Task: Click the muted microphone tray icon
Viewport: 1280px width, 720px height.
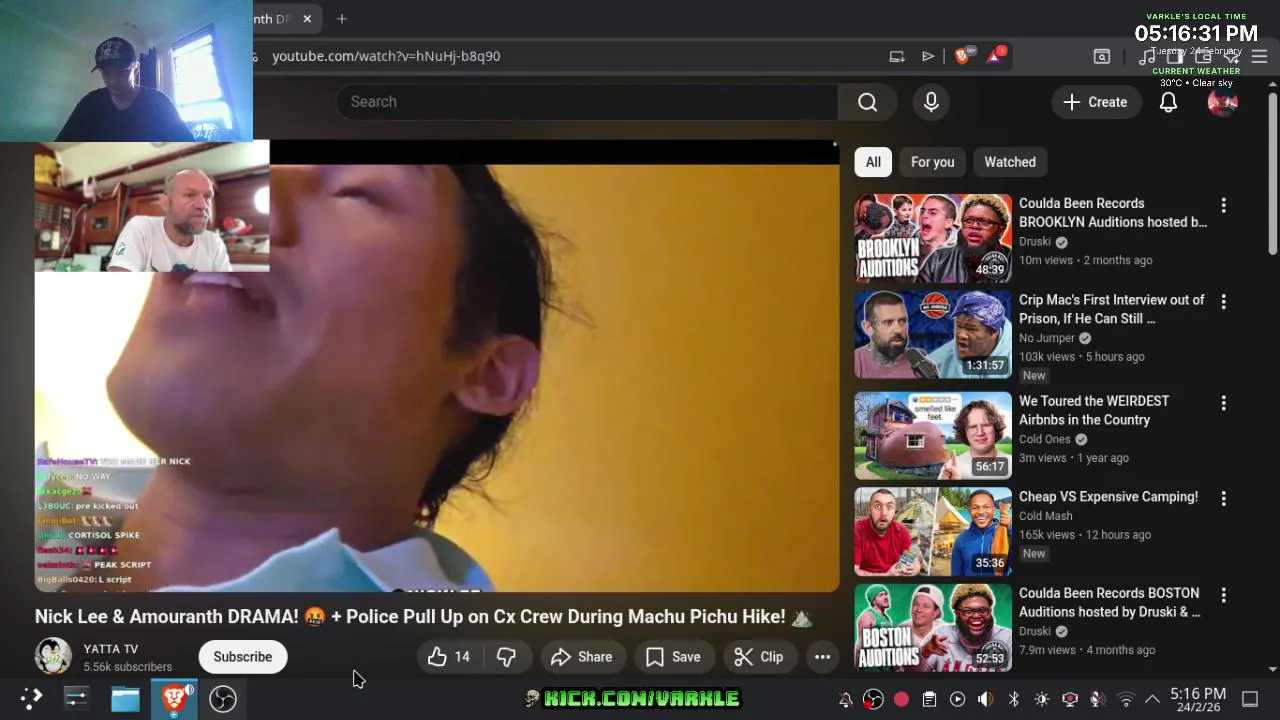Action: click(x=1098, y=699)
